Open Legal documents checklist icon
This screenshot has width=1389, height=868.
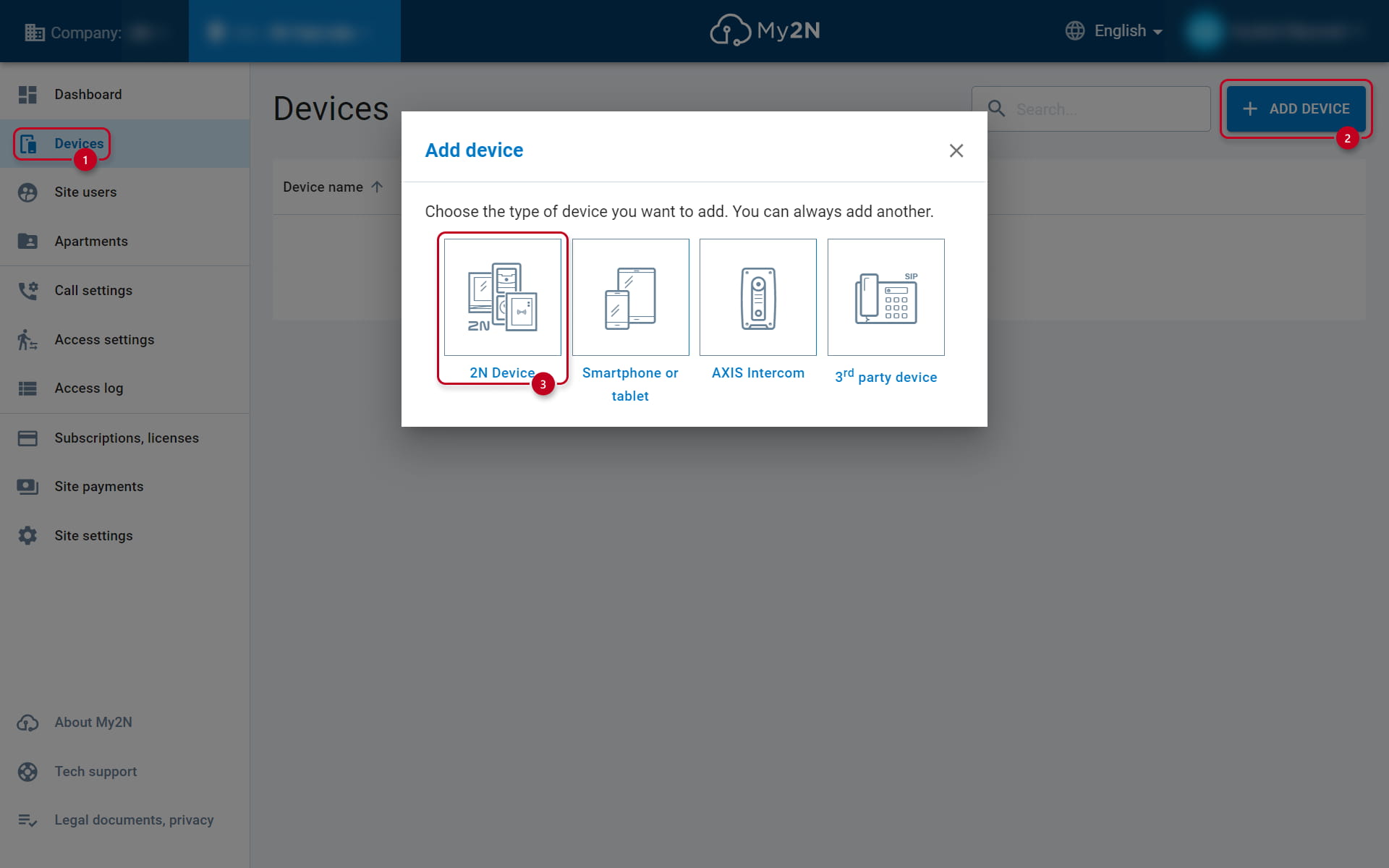point(27,820)
